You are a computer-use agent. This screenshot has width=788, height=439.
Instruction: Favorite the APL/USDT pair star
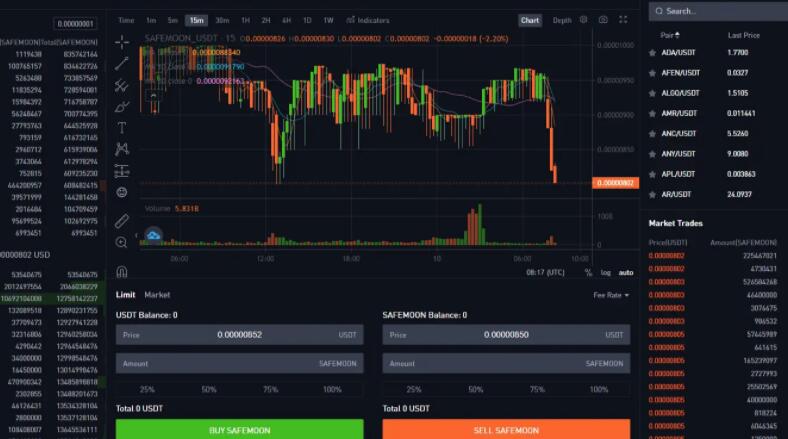click(x=652, y=175)
